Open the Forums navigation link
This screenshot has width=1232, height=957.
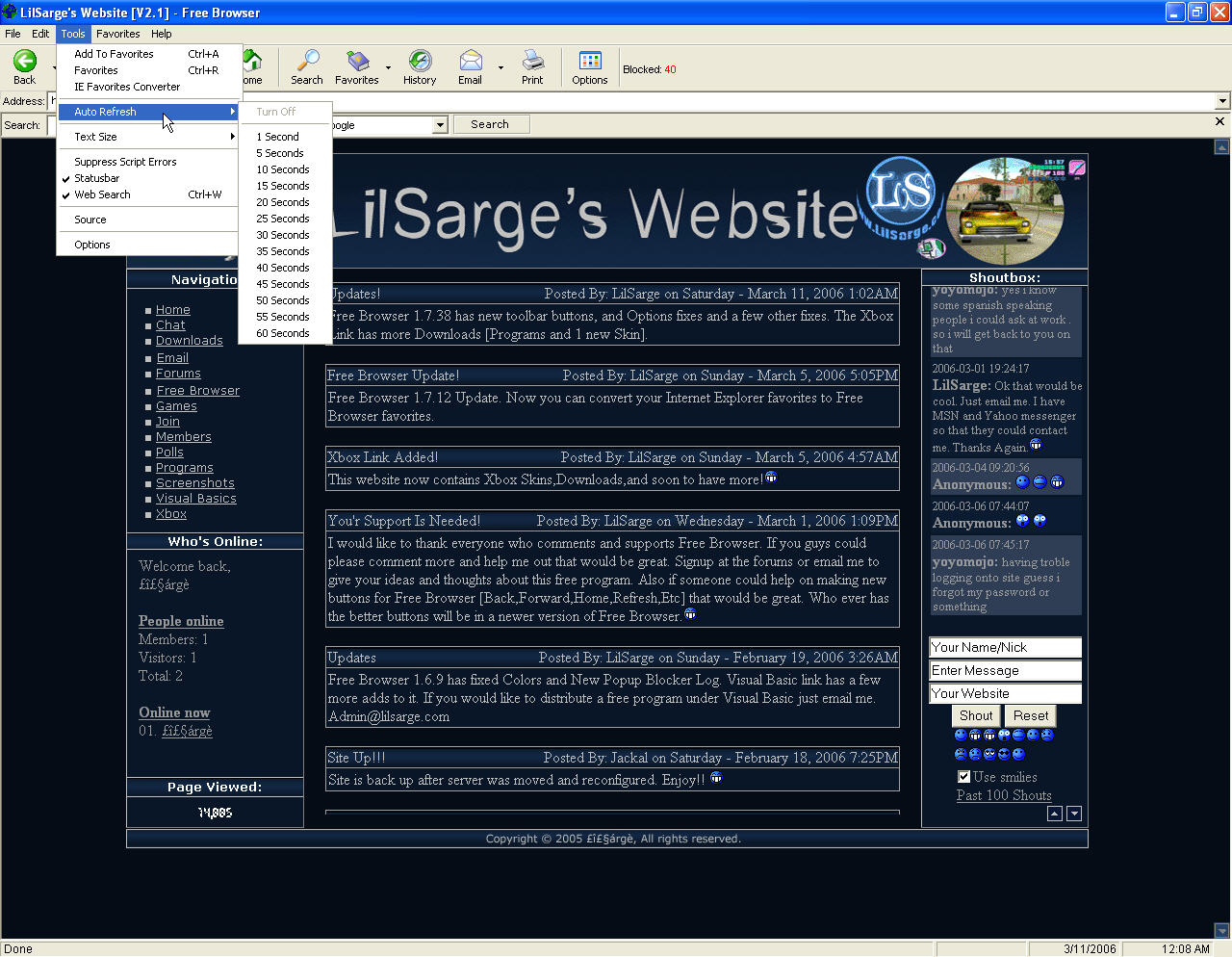click(x=179, y=374)
